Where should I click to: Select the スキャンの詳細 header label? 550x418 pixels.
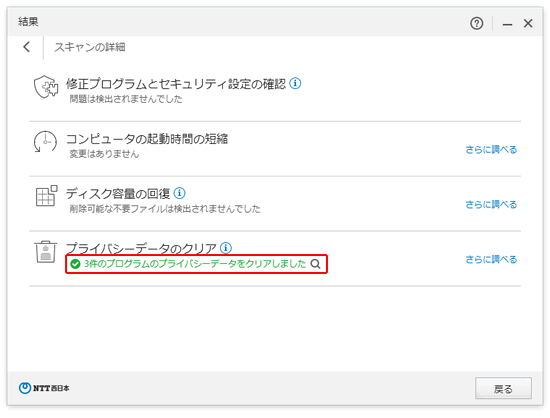click(x=90, y=47)
